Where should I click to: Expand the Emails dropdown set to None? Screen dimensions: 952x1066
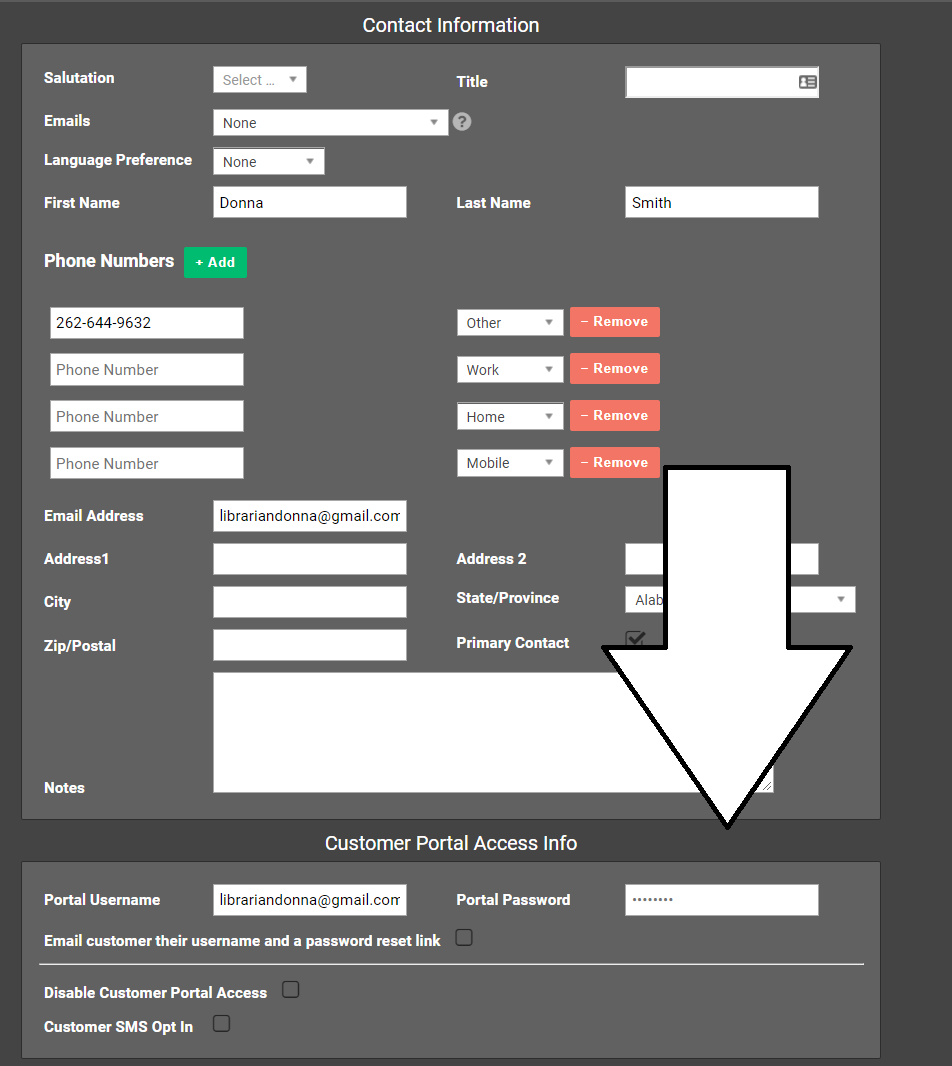[x=330, y=123]
